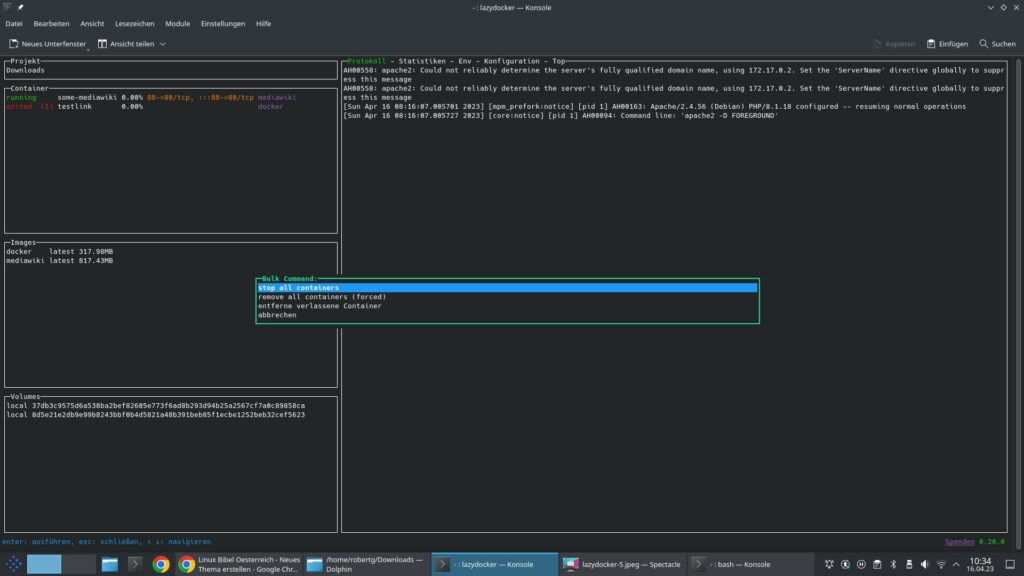The height and width of the screenshot is (576, 1024).
Task: Open the pinned Google Chrome launcher
Action: pos(161,564)
